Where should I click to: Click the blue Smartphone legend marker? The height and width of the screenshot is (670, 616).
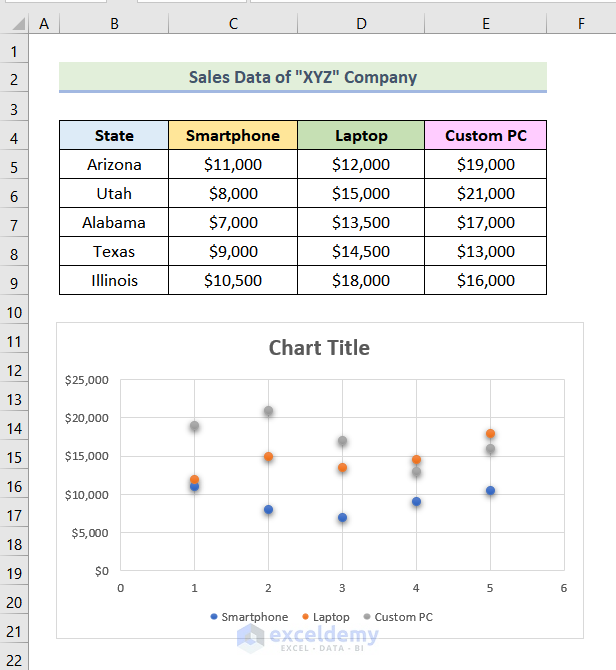point(214,617)
